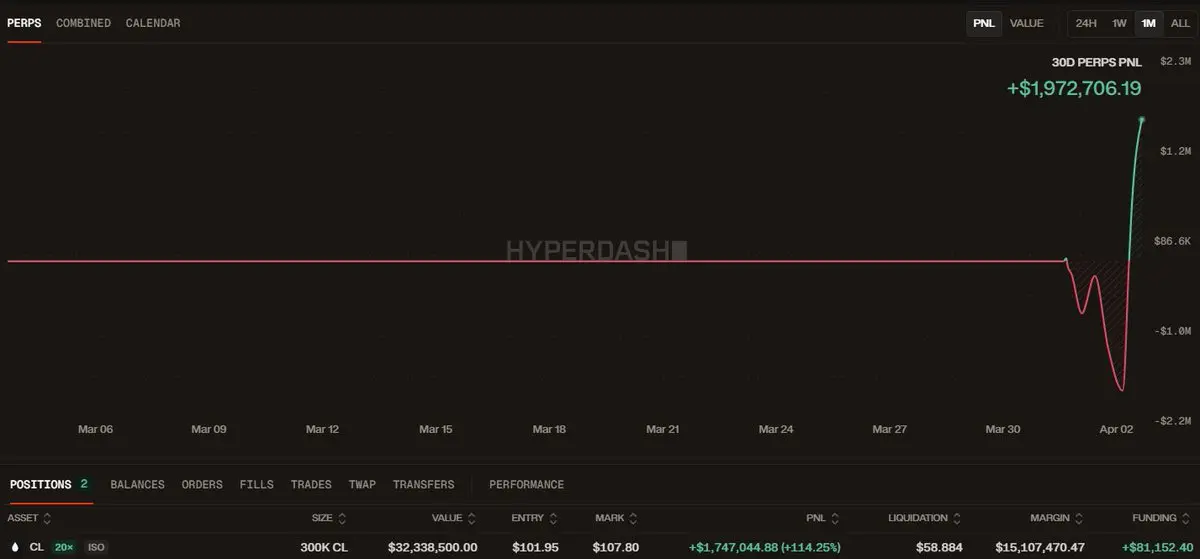1200x559 pixels.
Task: Click the Mar 18 date axis label
Action: pyautogui.click(x=549, y=429)
